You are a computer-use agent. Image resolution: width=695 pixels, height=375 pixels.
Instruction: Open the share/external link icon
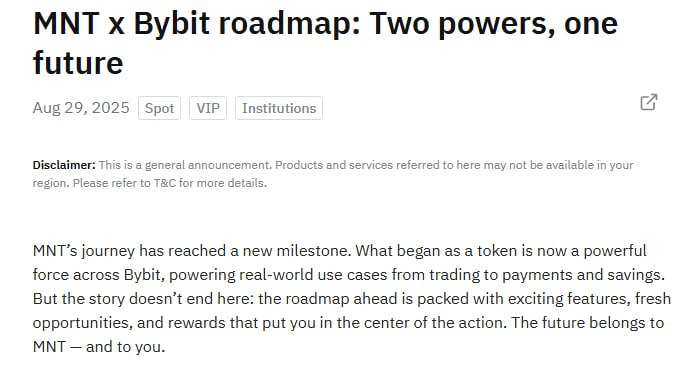[648, 102]
